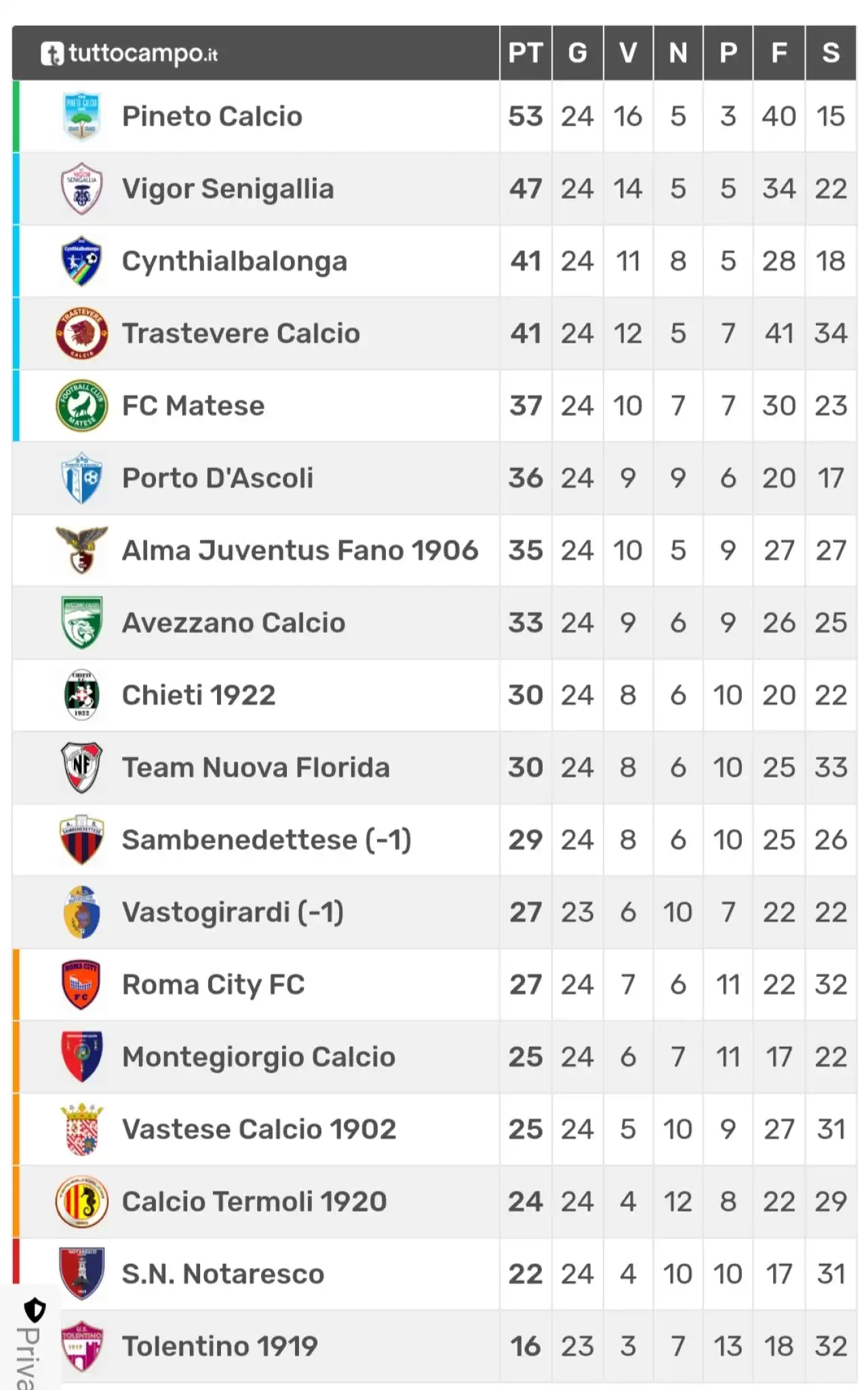The width and height of the screenshot is (868, 1390).
Task: Select the Calcio Termoli 1920 seahorse crest
Action: [x=82, y=1201]
